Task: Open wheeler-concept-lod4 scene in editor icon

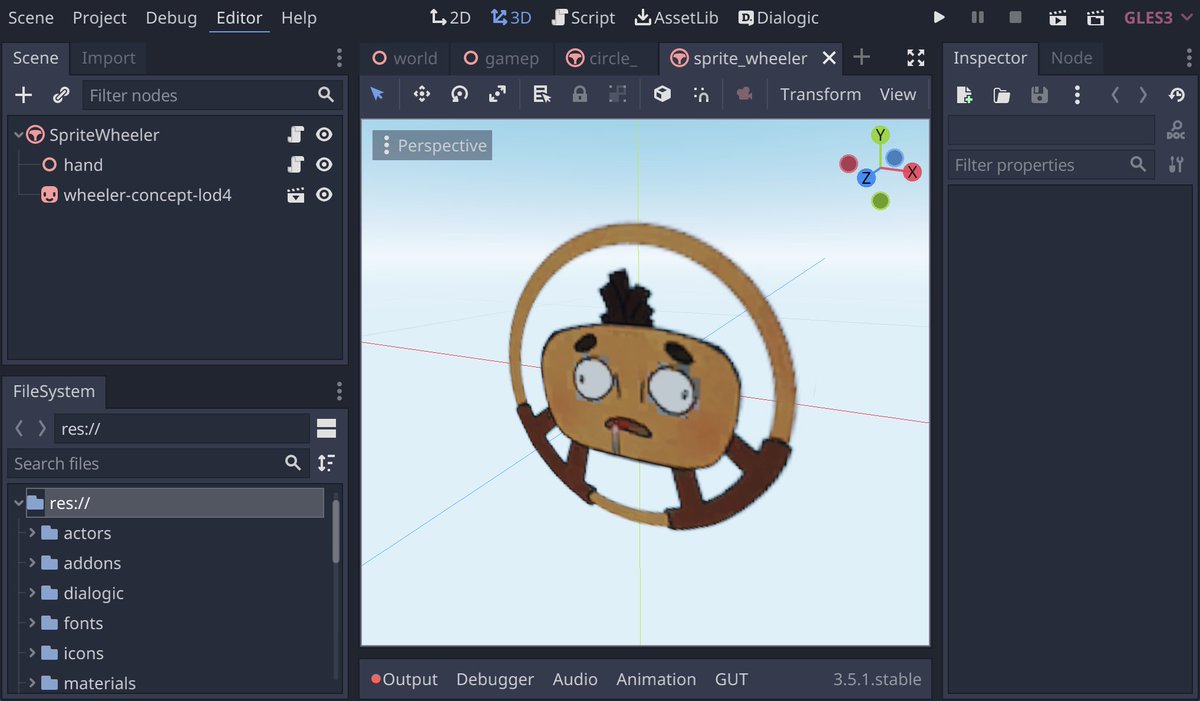Action: point(296,195)
